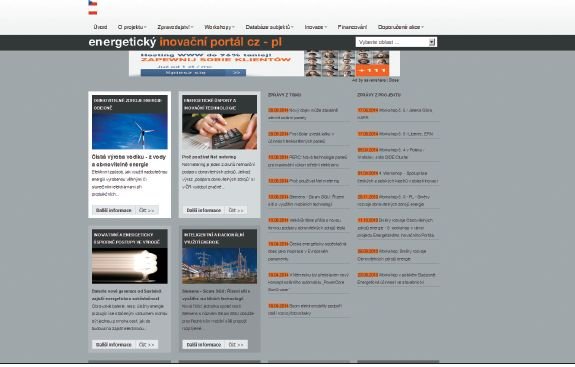Image resolution: width=575 pixels, height=367 pixels.
Task: Click the 'energetický inovační portál cz - pl' title
Action: click(185, 42)
